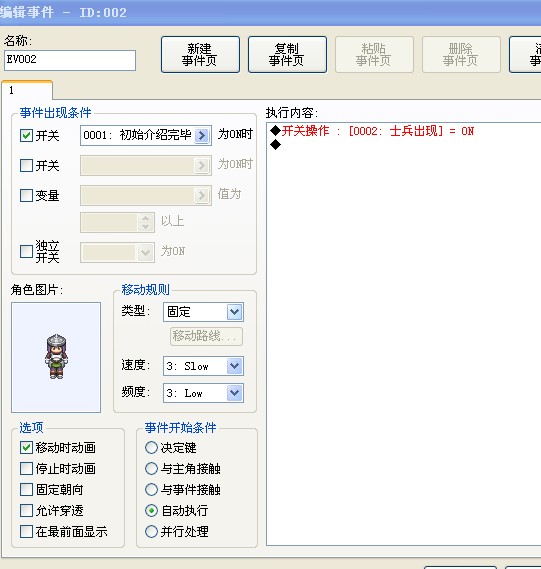Enable the 停止时动画 option
The width and height of the screenshot is (541, 569).
(x=26, y=468)
